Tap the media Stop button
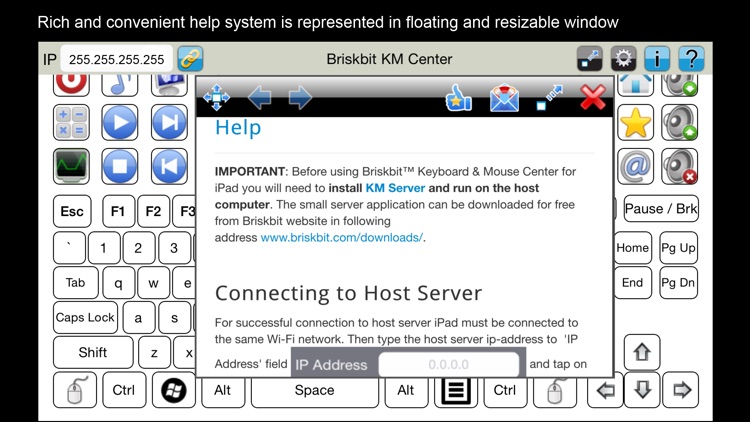Viewport: 750px width, 422px height. pyautogui.click(x=120, y=167)
